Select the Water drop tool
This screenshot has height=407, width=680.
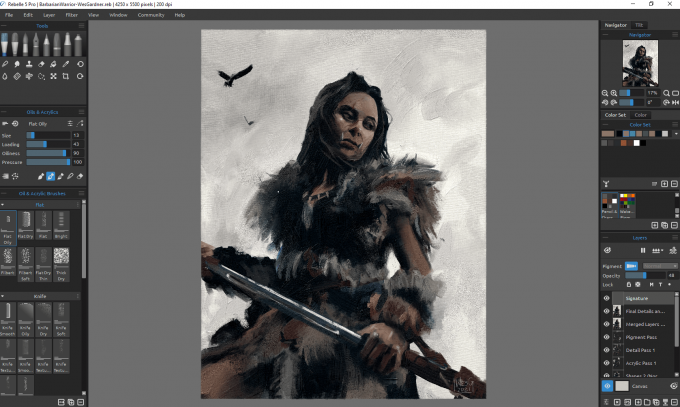click(x=5, y=76)
